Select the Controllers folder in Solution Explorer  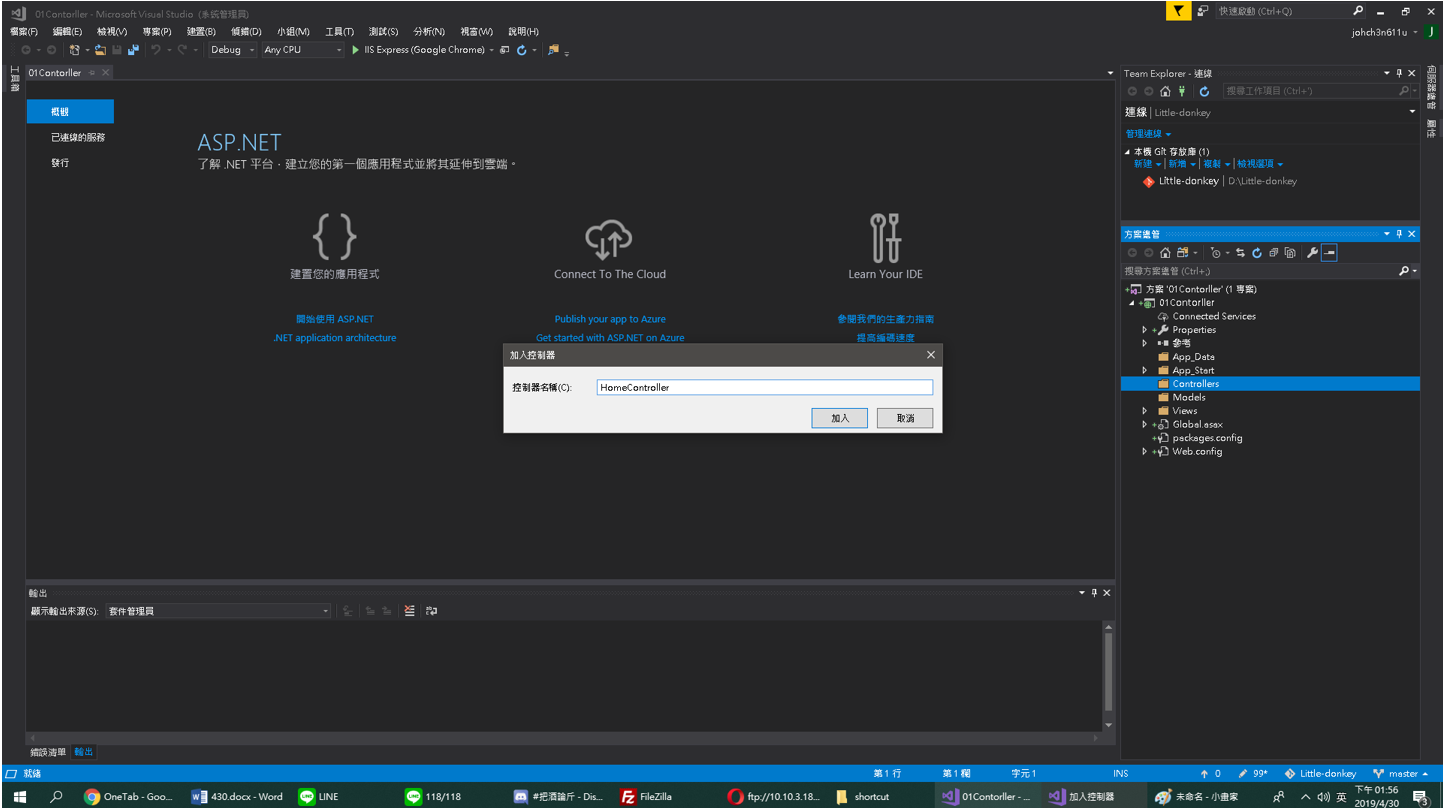[1270, 384]
